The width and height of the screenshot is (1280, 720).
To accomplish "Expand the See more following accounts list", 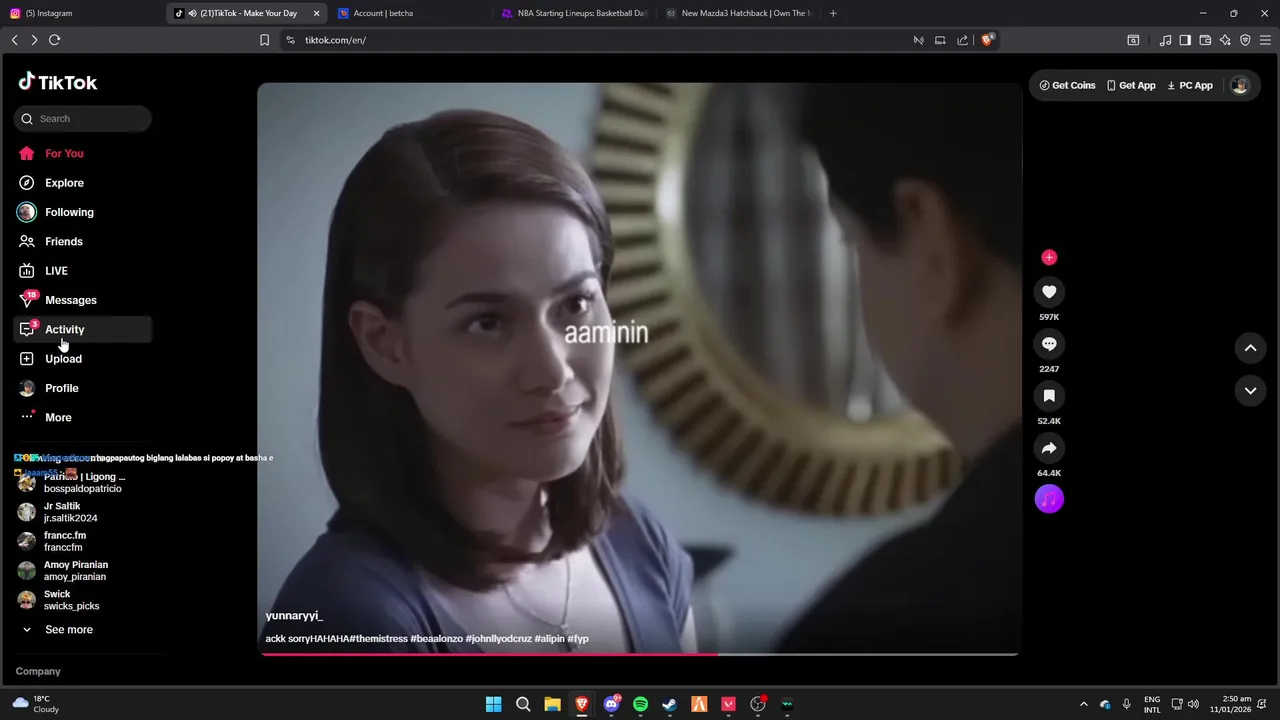I will [x=57, y=630].
